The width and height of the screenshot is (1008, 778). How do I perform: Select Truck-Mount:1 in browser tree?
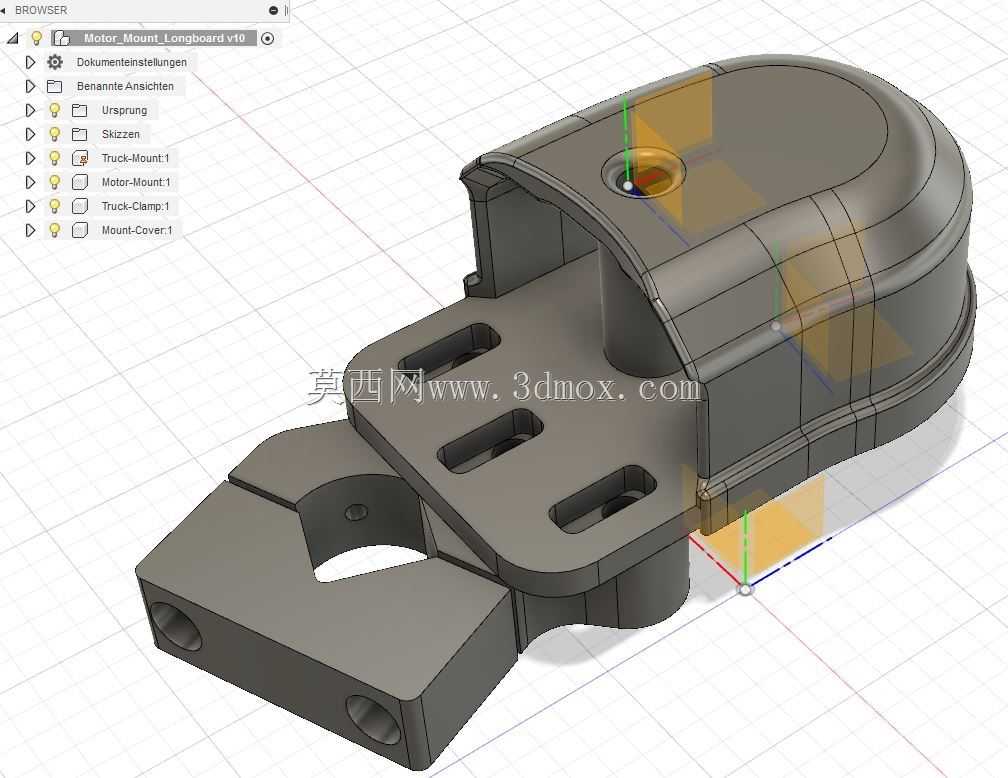[135, 158]
